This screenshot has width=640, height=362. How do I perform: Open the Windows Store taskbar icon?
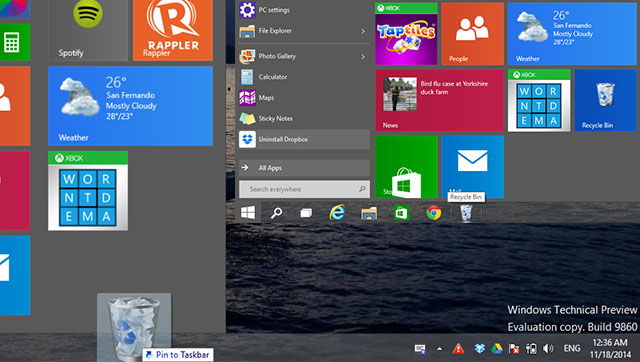coord(401,213)
